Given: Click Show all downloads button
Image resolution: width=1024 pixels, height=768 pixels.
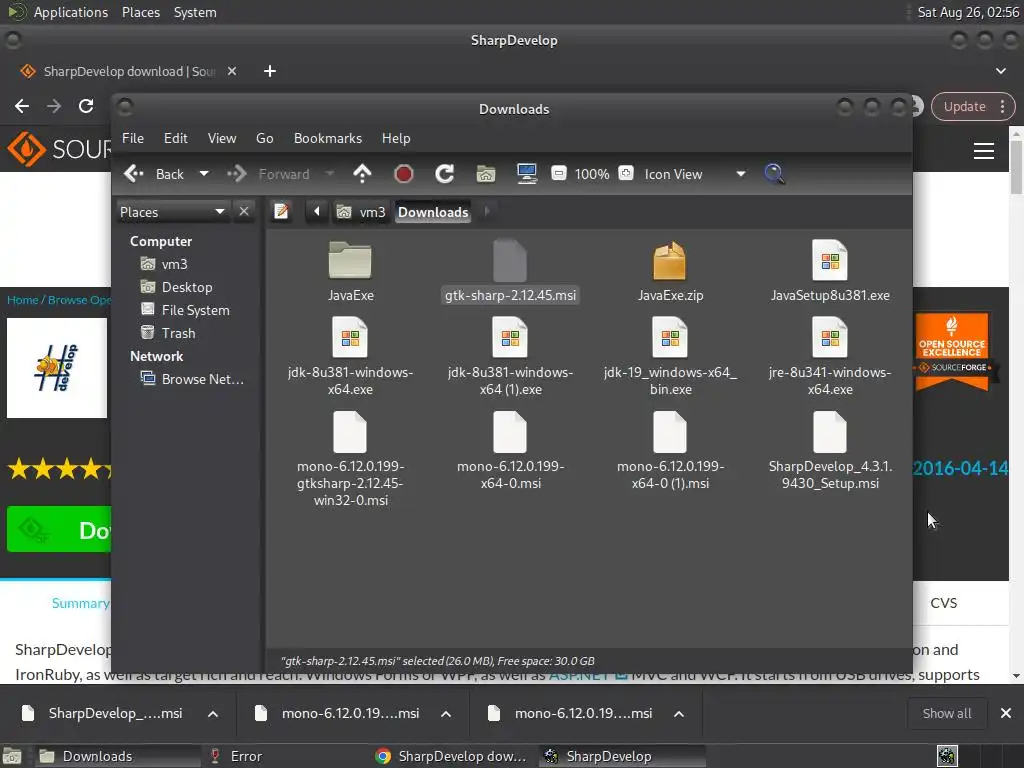Looking at the screenshot, I should tap(946, 714).
